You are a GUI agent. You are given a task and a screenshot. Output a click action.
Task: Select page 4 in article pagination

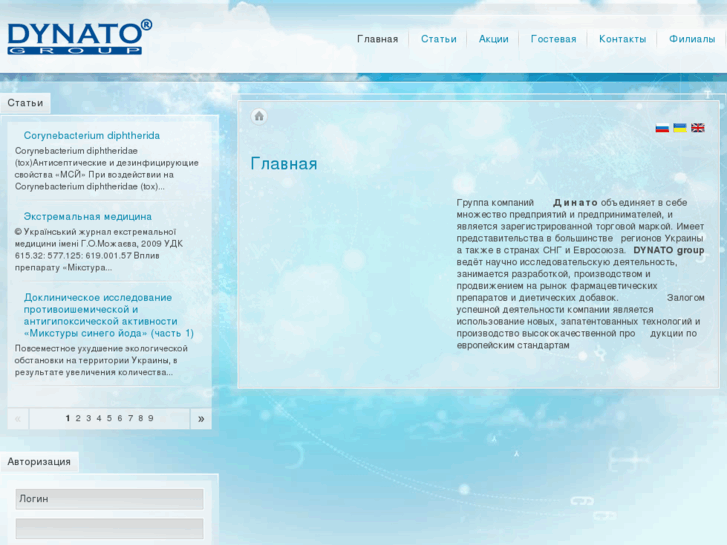[x=99, y=418]
